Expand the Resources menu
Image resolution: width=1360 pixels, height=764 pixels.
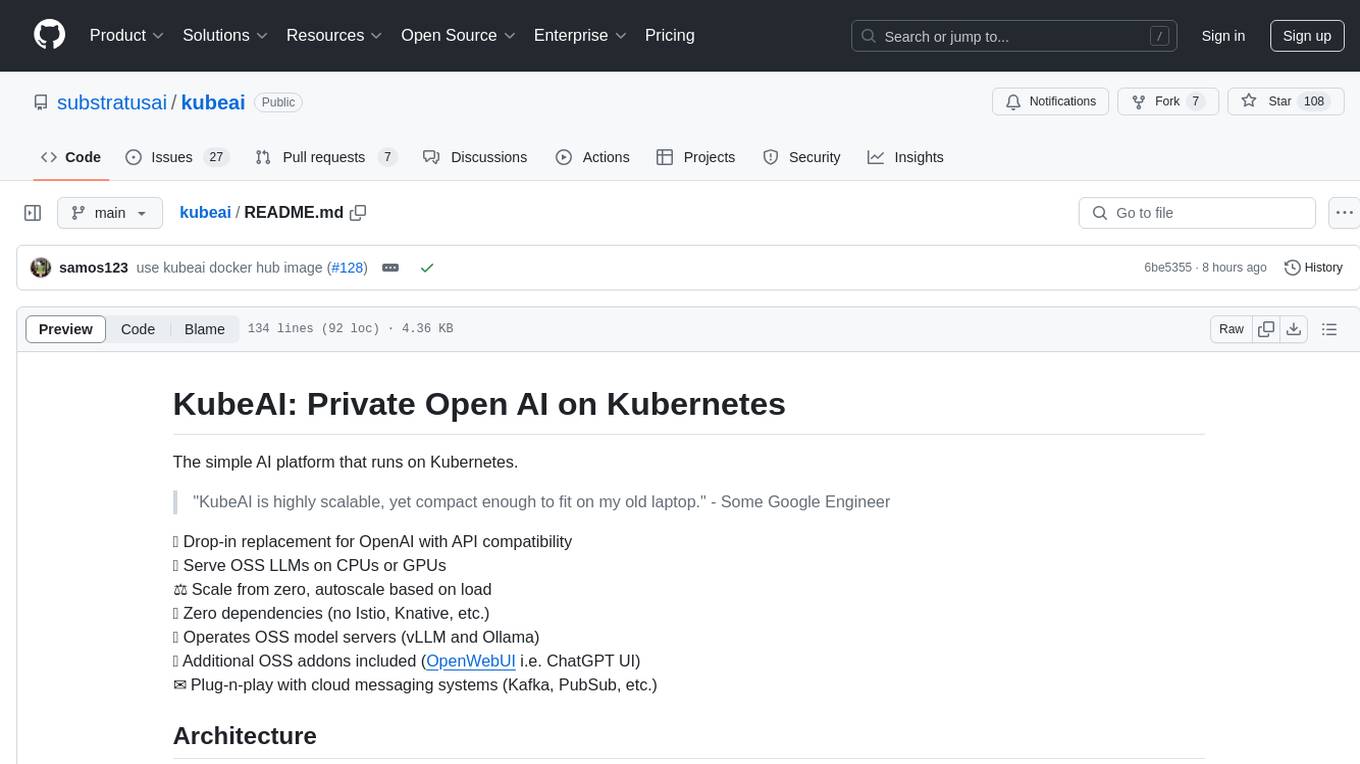tap(334, 35)
